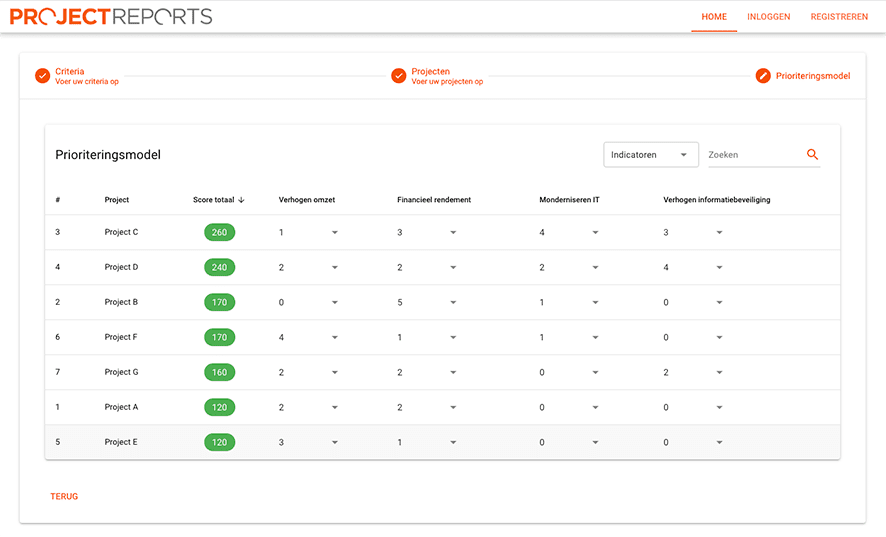Viewport: 886px width, 537px height.
Task: Sort by the Score totaal column header
Action: (214, 200)
